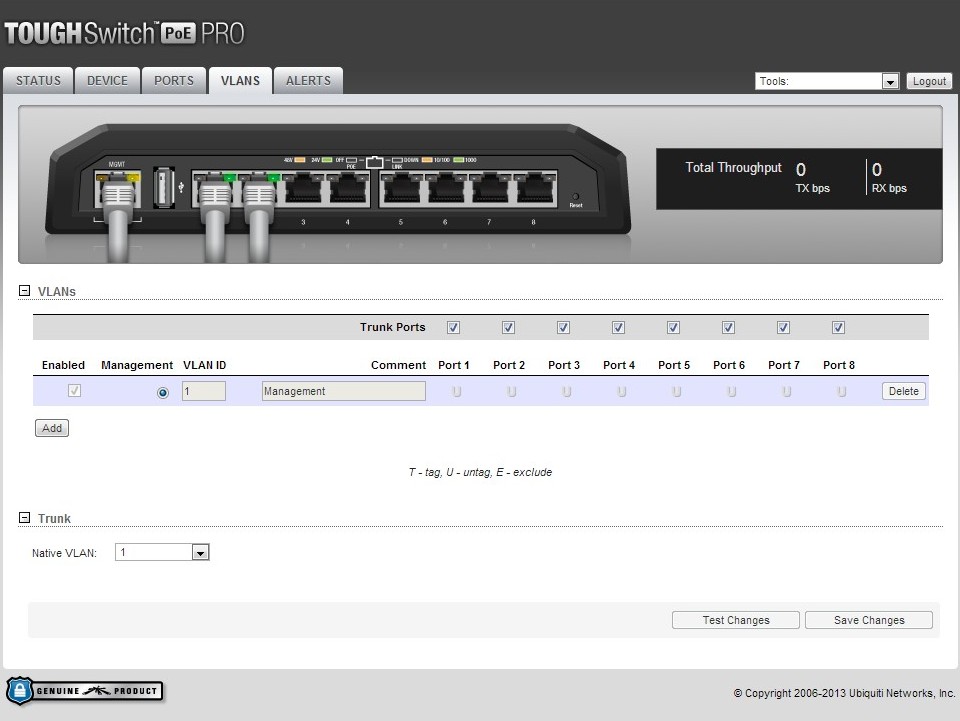Select port 7 jack on switch image
This screenshot has height=721, width=960.
point(490,189)
